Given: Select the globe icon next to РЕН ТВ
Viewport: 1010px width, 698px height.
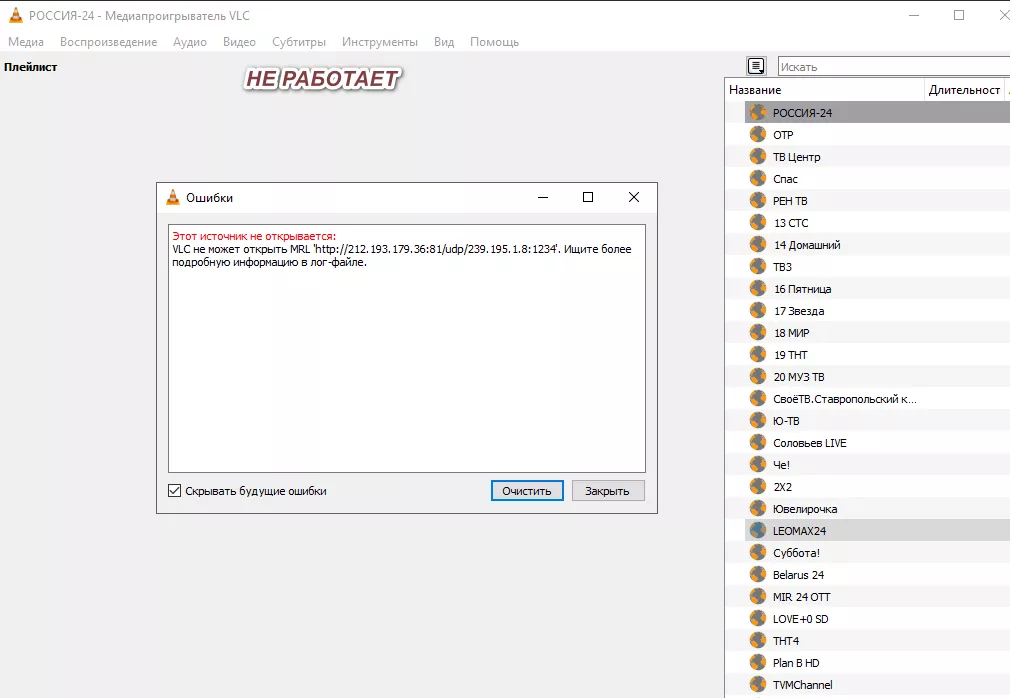Looking at the screenshot, I should [x=758, y=200].
